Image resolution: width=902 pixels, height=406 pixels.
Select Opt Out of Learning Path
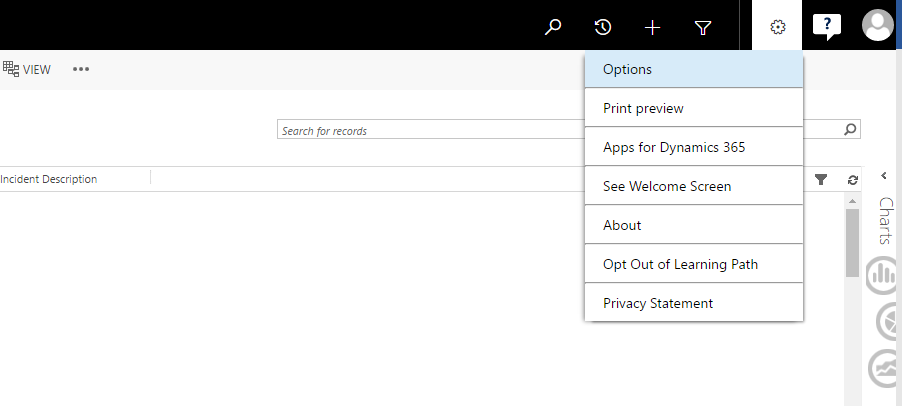click(694, 265)
